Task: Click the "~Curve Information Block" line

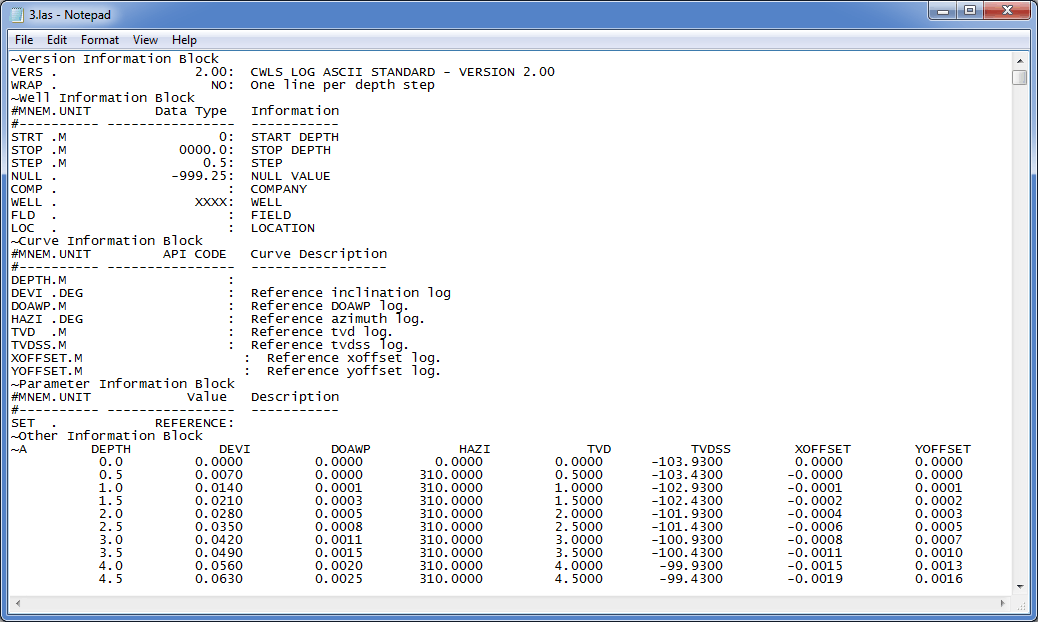Action: (106, 241)
